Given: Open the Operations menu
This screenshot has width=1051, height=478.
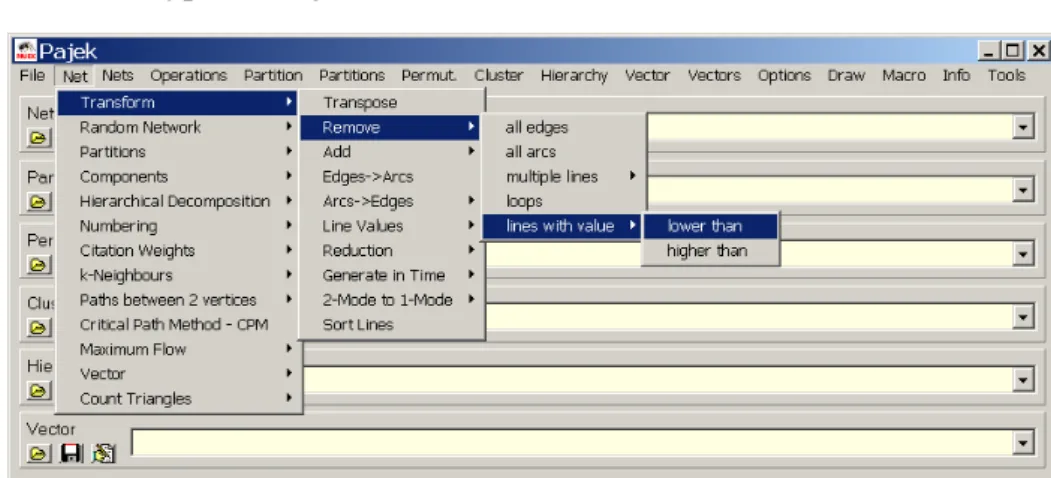Looking at the screenshot, I should 188,76.
